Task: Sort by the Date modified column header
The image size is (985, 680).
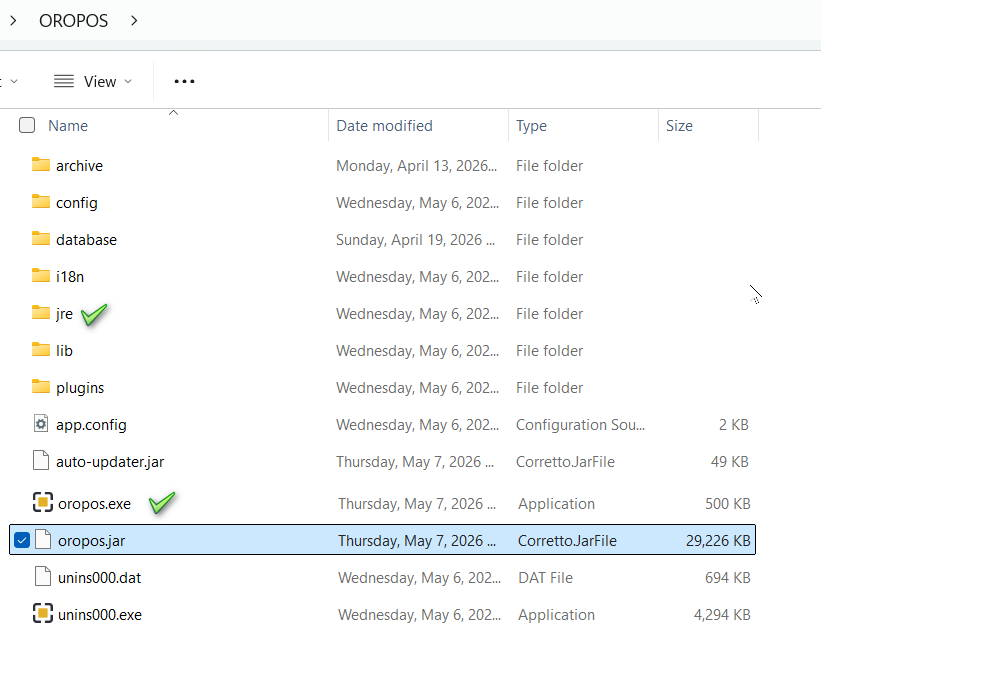Action: tap(384, 126)
